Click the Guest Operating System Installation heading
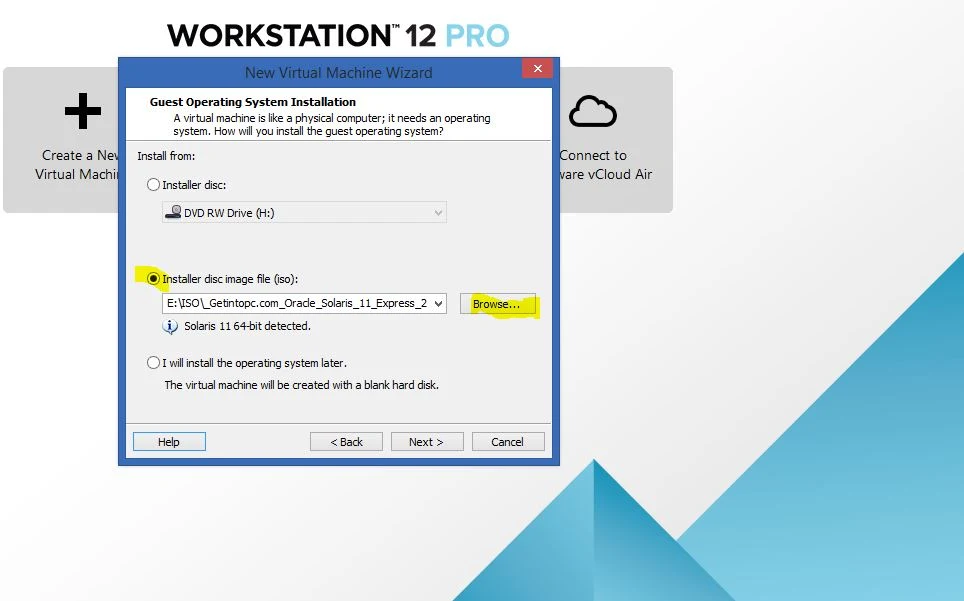Viewport: 964px width, 601px height. pyautogui.click(x=253, y=102)
